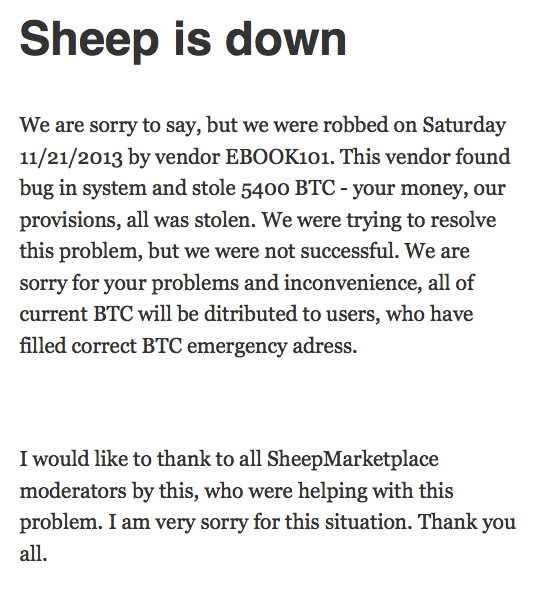Click the vendor name EBOOK101
This screenshot has width=547, height=599.
coord(279,157)
